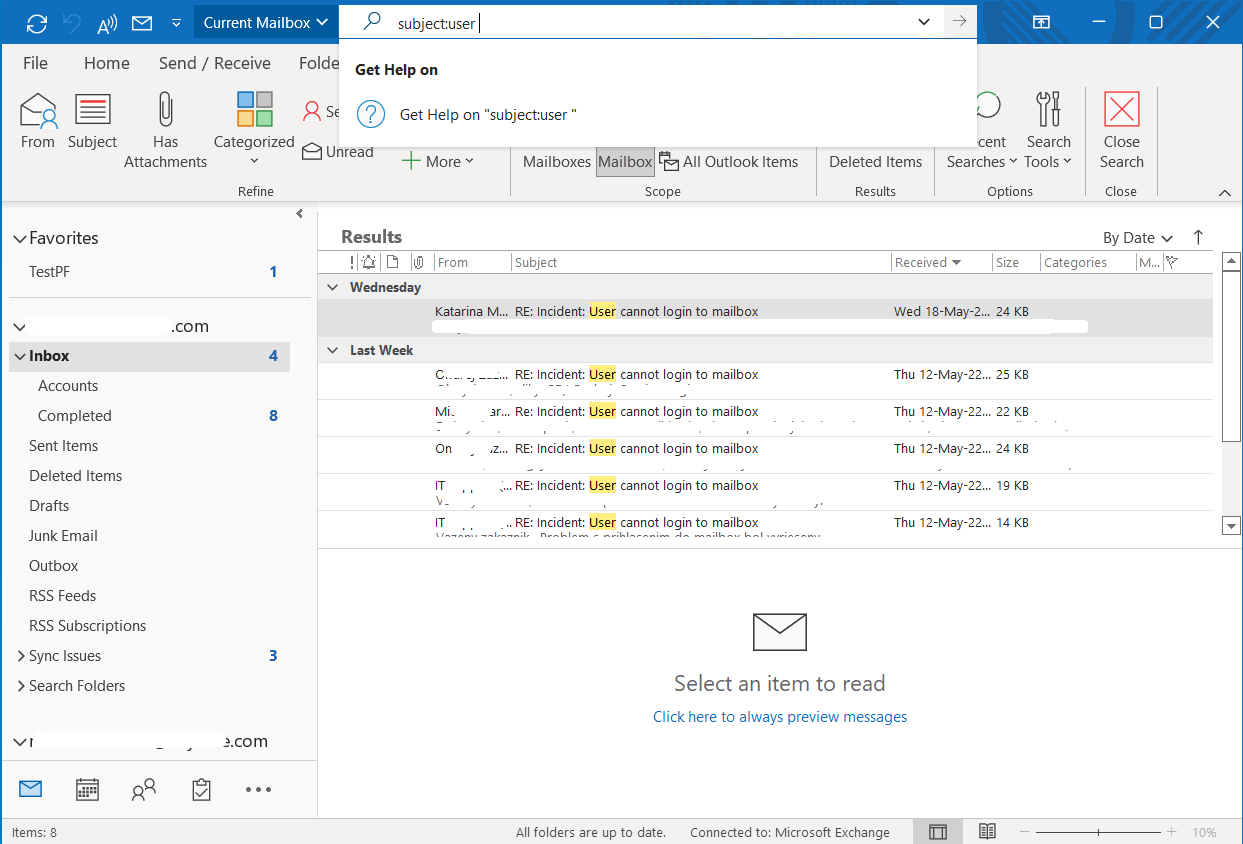Open the Drafts folder
Image resolution: width=1243 pixels, height=844 pixels.
click(49, 506)
